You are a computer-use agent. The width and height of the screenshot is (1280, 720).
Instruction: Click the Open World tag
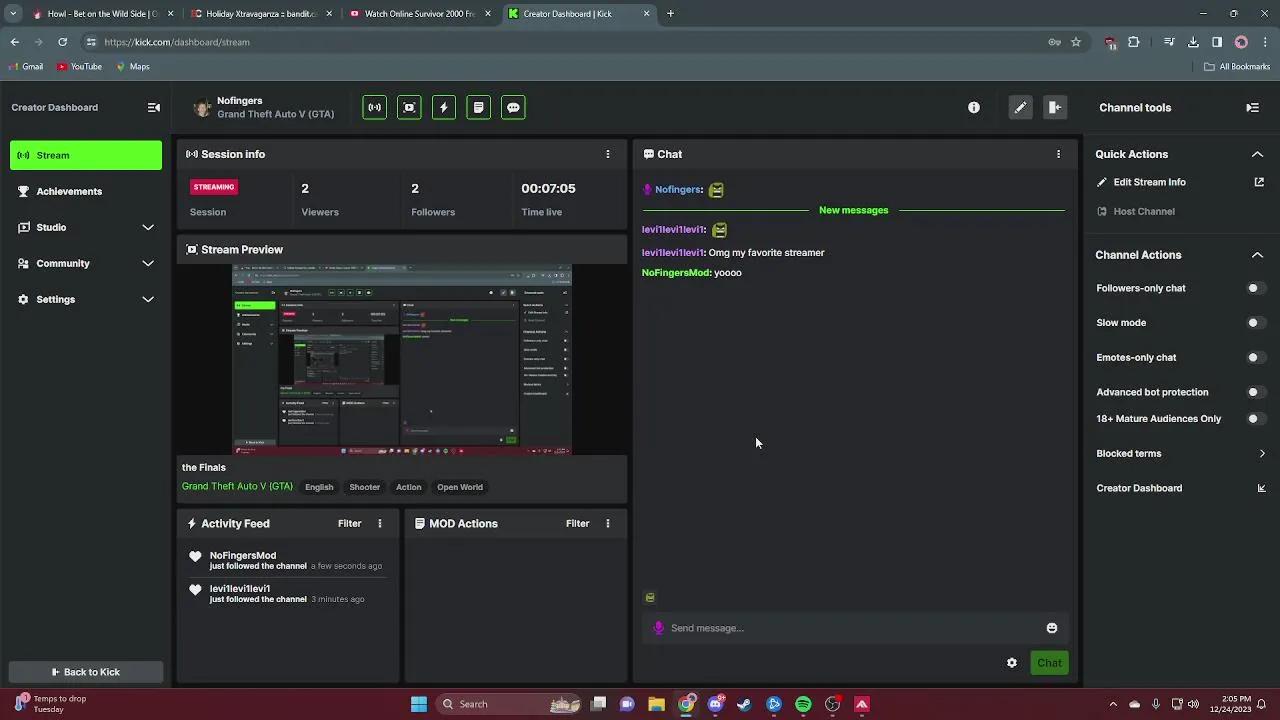click(x=460, y=487)
